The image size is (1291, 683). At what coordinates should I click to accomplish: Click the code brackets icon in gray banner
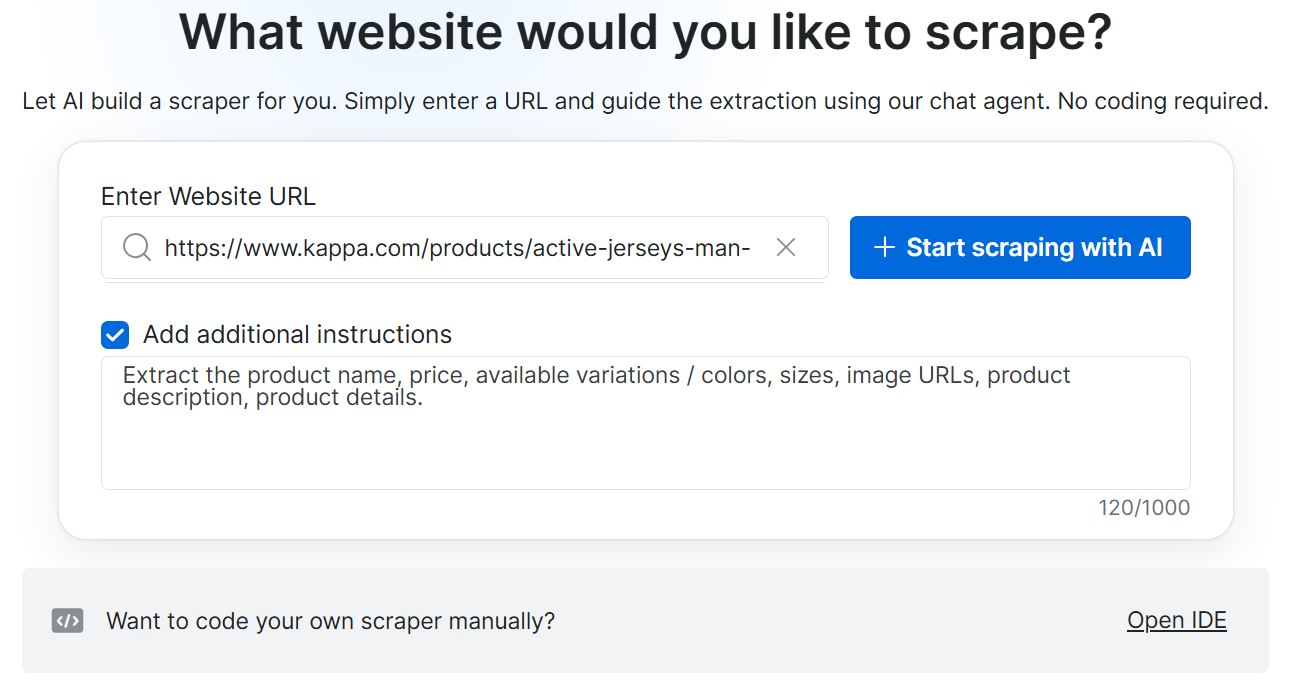click(x=67, y=621)
